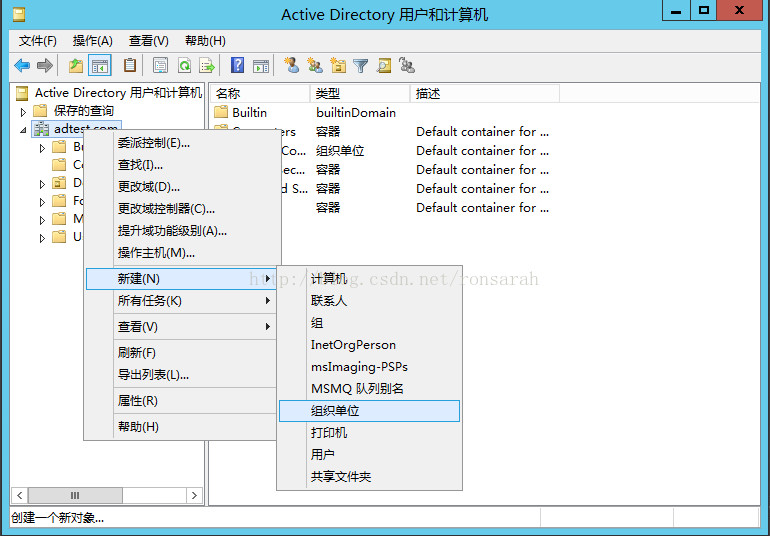The width and height of the screenshot is (770, 536).
Task: Expand the tree folder starting with 'D'
Action: [42, 184]
